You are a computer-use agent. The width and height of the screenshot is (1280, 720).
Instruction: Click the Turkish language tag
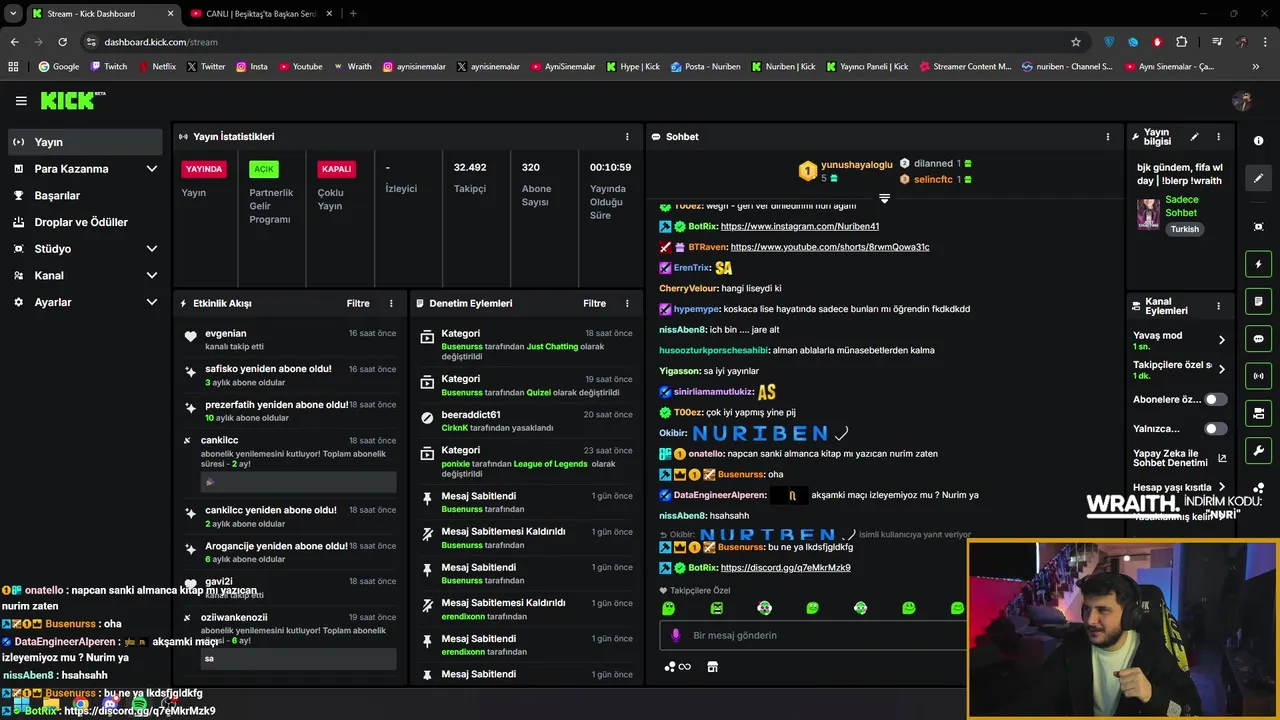1184,229
